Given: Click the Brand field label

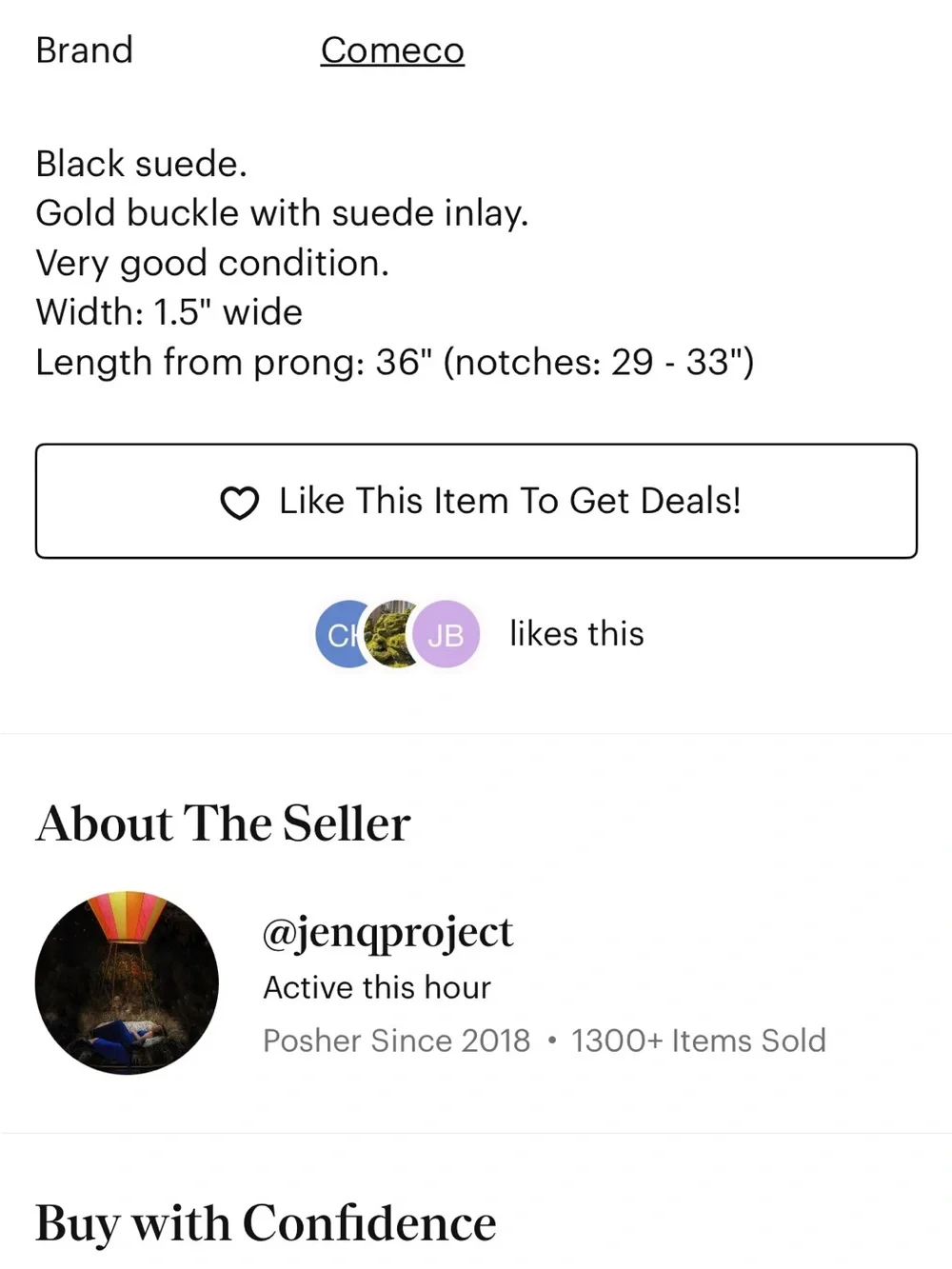Looking at the screenshot, I should (x=84, y=50).
